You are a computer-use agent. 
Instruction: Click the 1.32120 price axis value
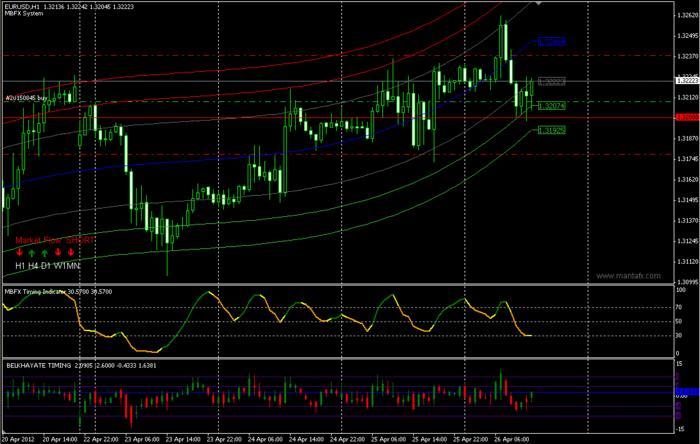688,97
